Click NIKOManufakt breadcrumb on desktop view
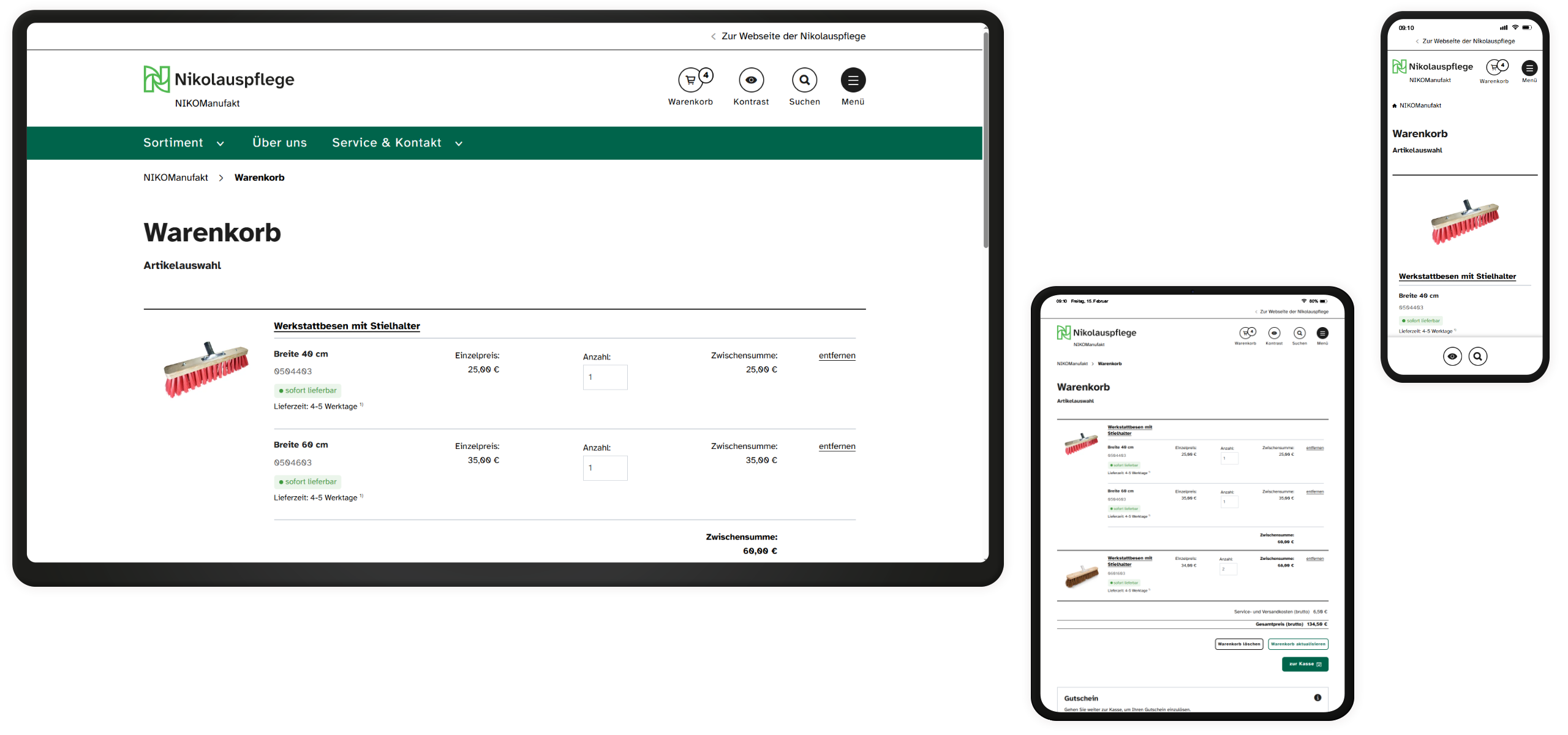 click(176, 178)
